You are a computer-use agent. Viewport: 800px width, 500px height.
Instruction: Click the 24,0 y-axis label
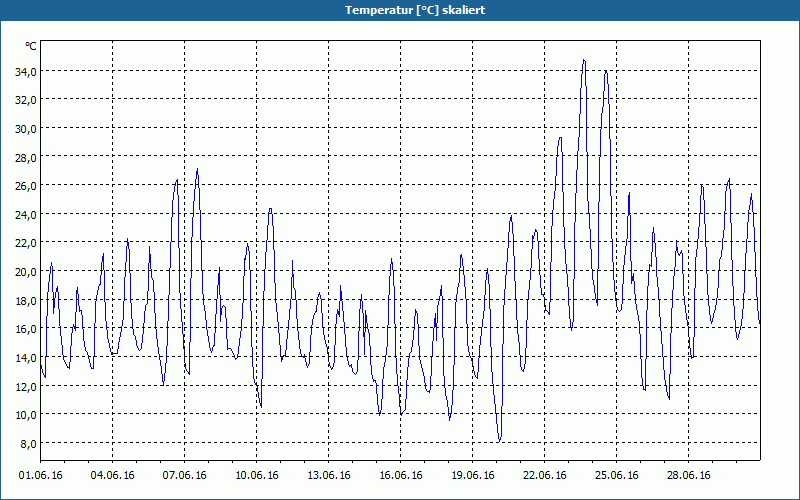click(26, 214)
